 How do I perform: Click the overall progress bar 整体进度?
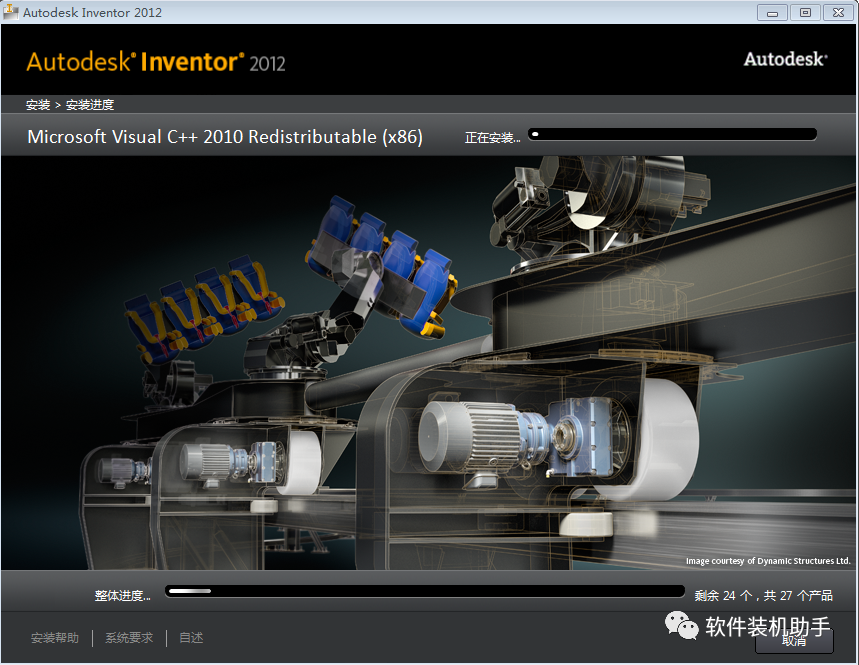[425, 592]
